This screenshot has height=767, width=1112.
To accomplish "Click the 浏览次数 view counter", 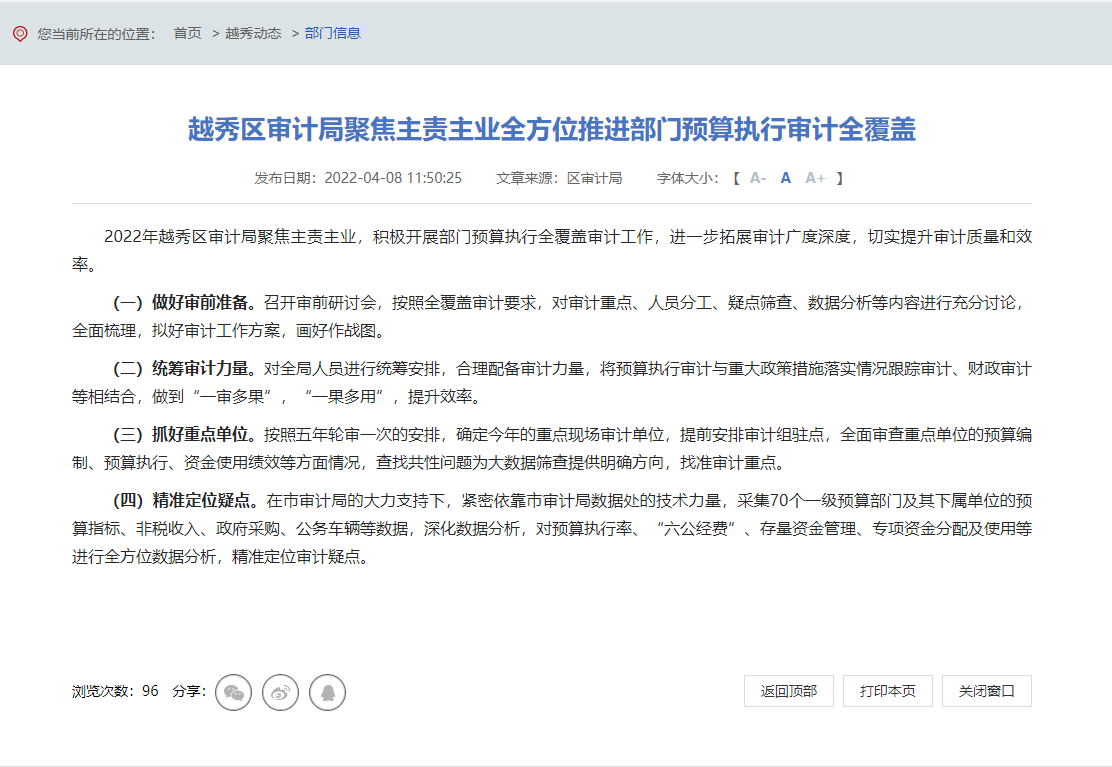I will (115, 691).
